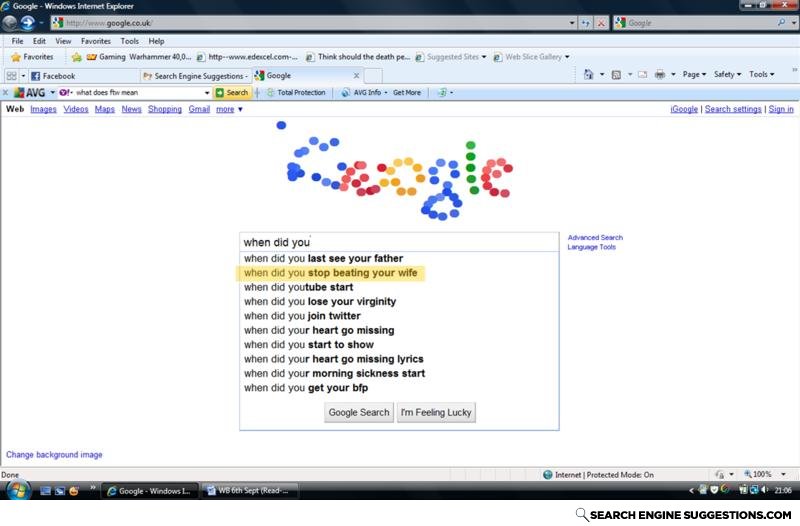Viewport: 800px width, 526px height.
Task: Click the Total Protection toolbar item
Action: [x=296, y=93]
